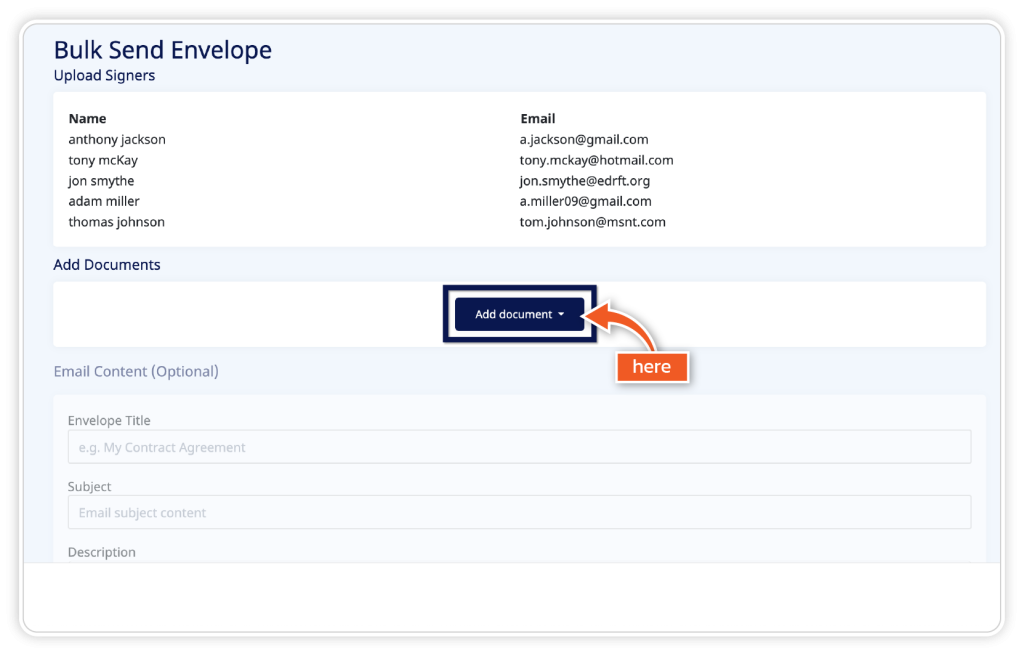Click the tony.mckay@hotmail.com email address
The width and height of the screenshot is (1024, 655).
(x=596, y=160)
